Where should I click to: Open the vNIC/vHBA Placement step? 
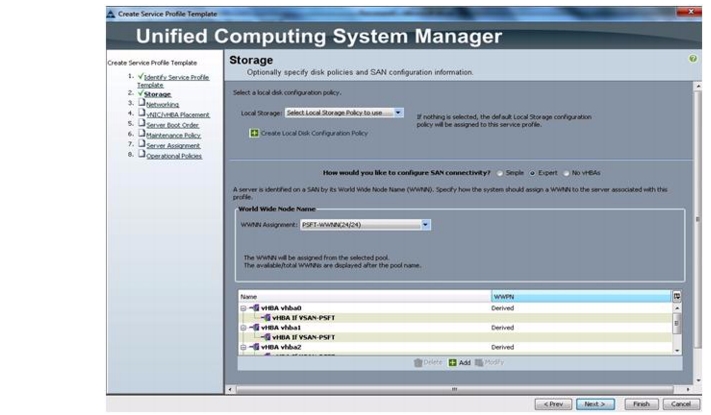178,115
